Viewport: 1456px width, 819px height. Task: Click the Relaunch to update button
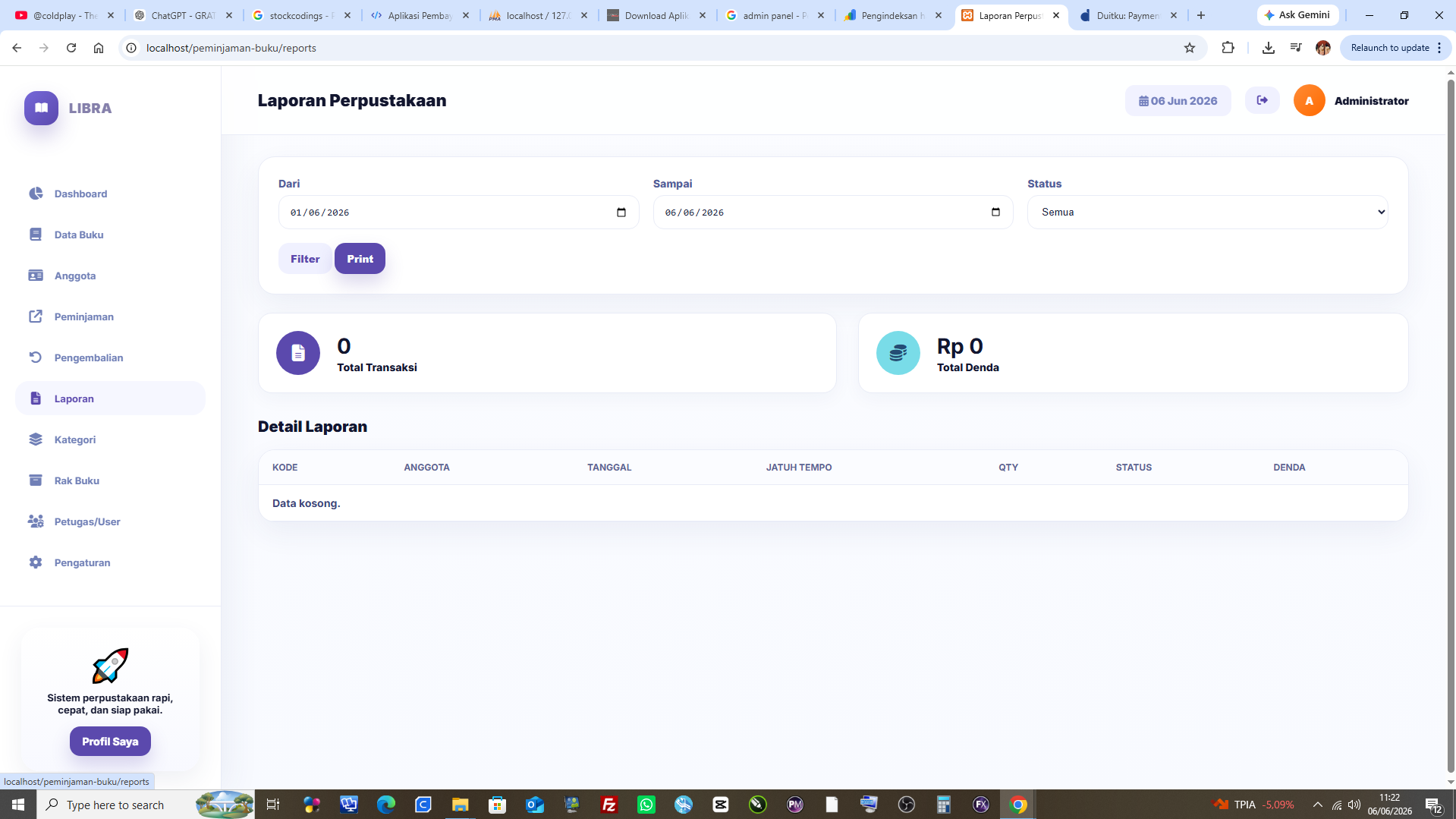(1395, 48)
